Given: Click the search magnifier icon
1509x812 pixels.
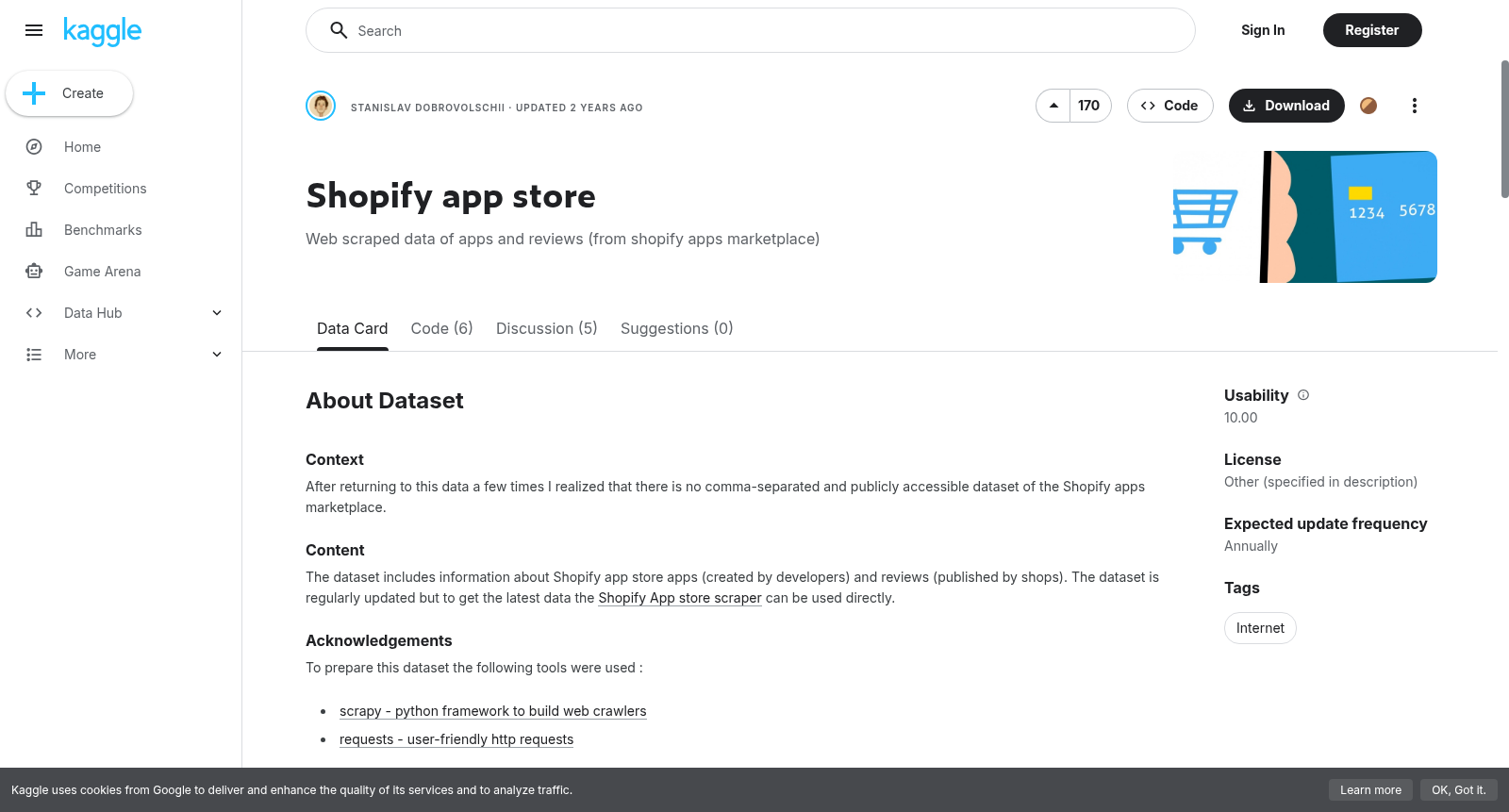Looking at the screenshot, I should pyautogui.click(x=339, y=30).
